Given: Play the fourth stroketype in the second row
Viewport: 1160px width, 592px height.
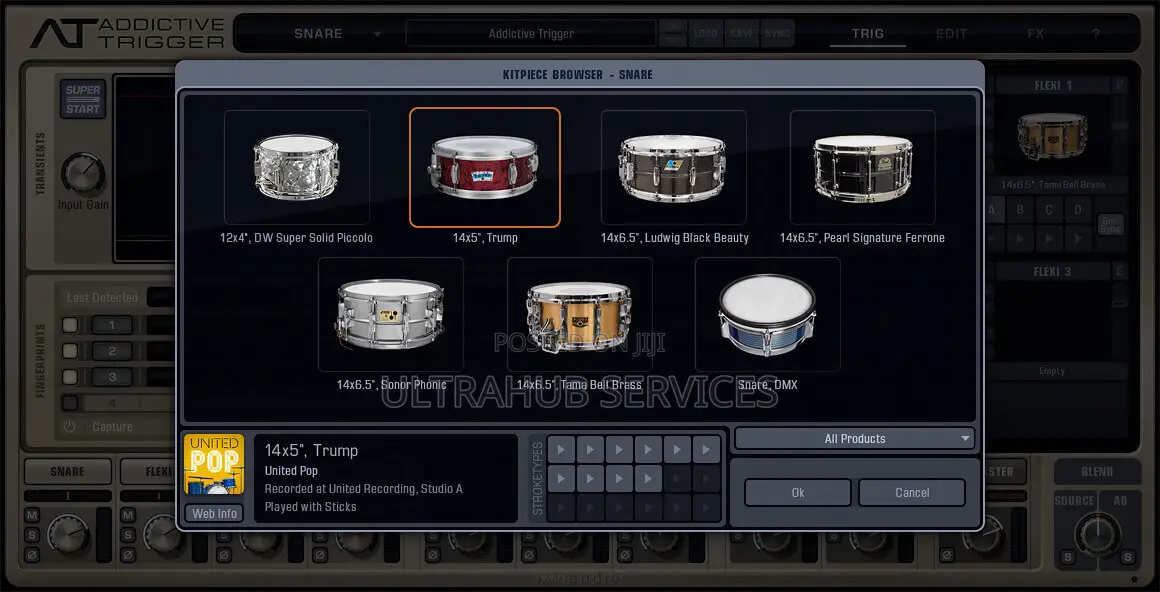Looking at the screenshot, I should tap(648, 479).
